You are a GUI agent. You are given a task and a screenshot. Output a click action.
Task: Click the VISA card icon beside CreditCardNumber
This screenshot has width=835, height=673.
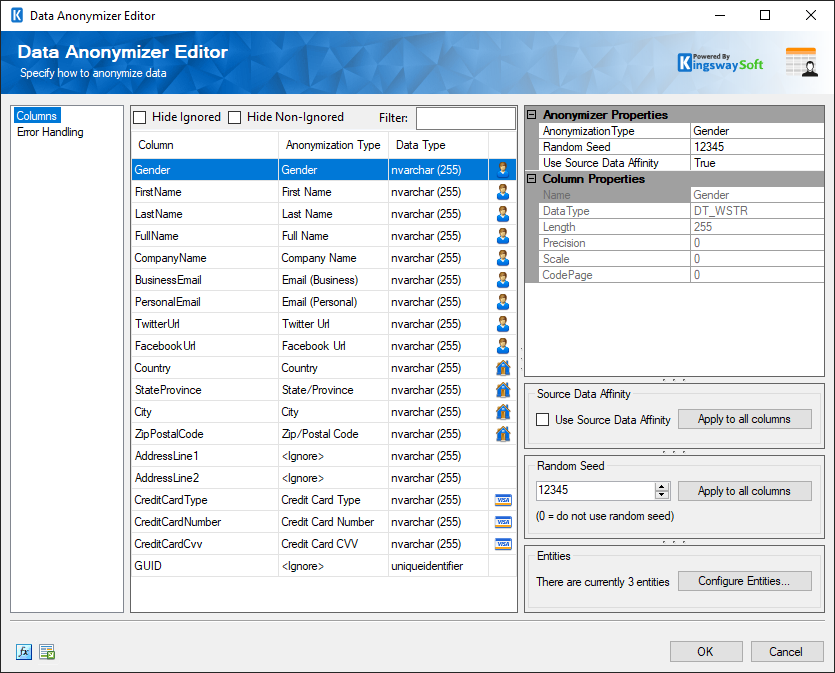click(502, 521)
